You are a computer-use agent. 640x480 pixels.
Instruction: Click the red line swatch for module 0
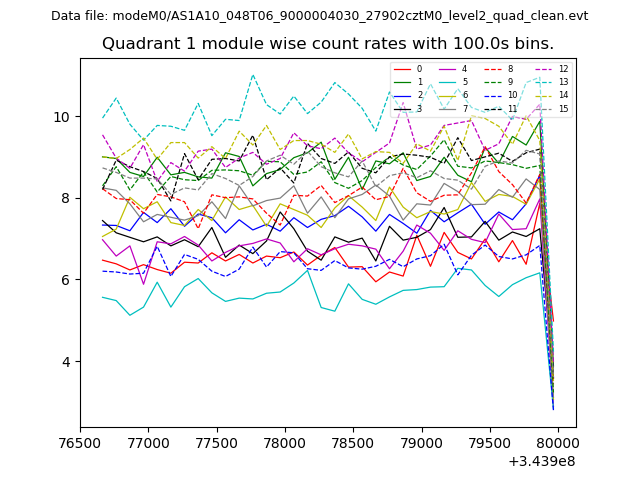402,69
